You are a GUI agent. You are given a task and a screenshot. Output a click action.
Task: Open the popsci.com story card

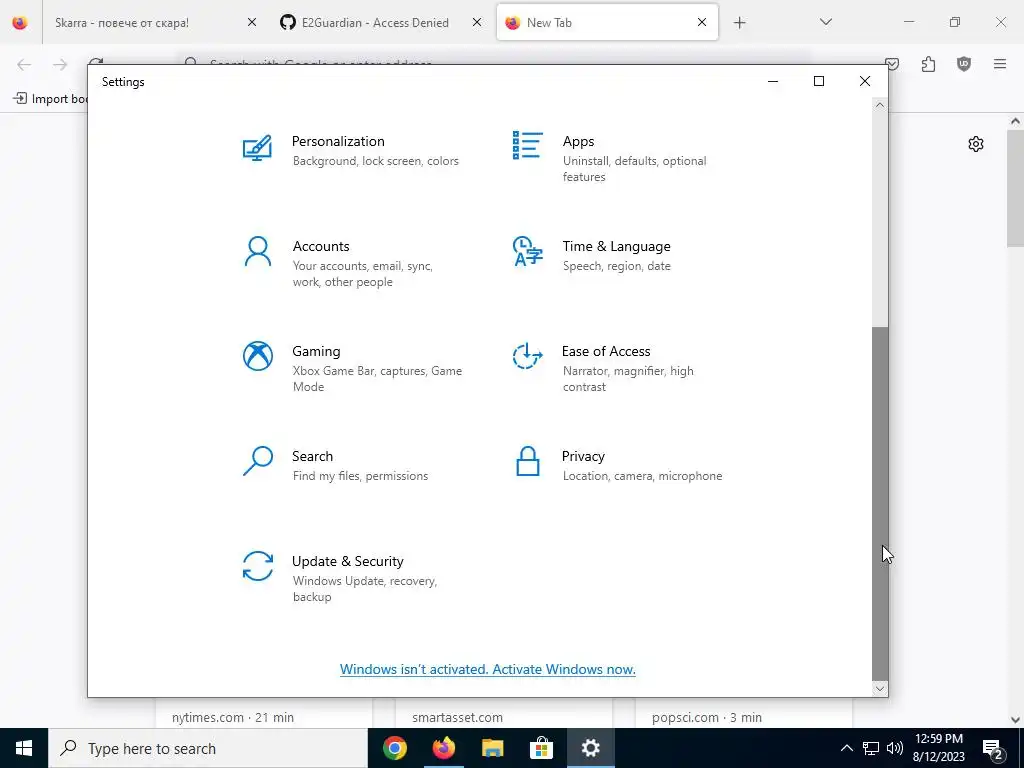tap(743, 712)
